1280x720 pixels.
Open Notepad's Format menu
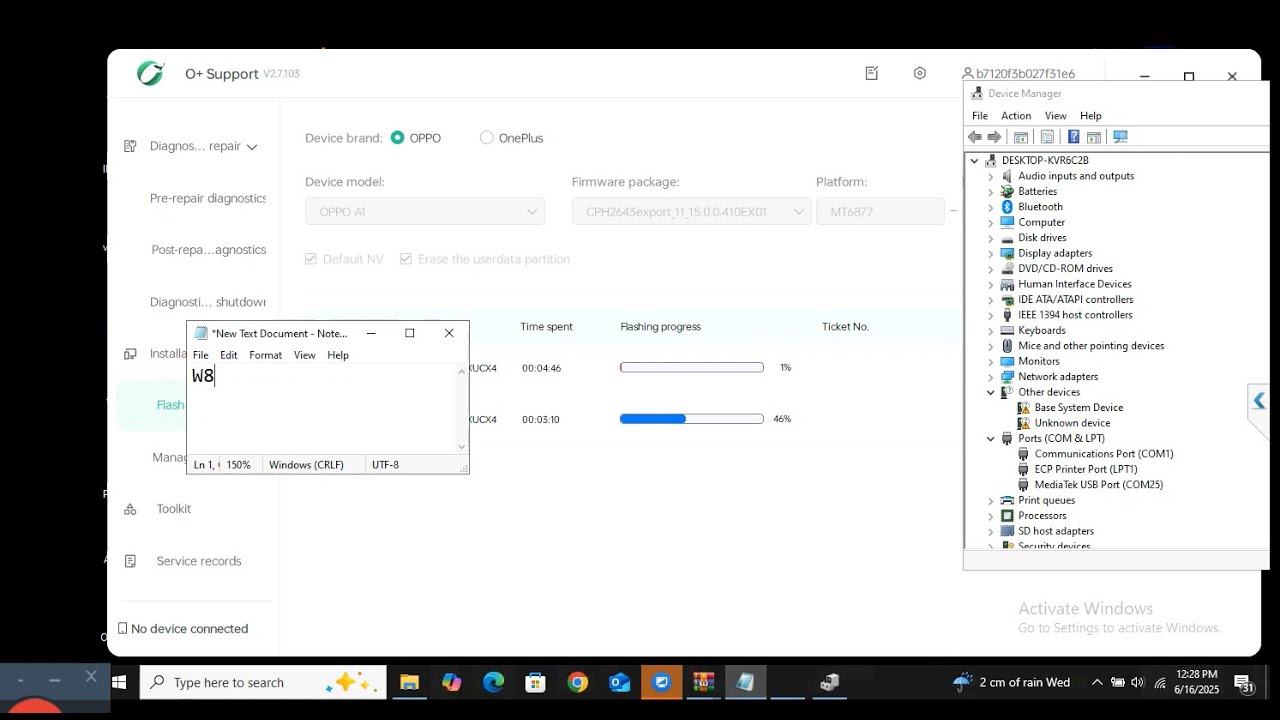(266, 355)
